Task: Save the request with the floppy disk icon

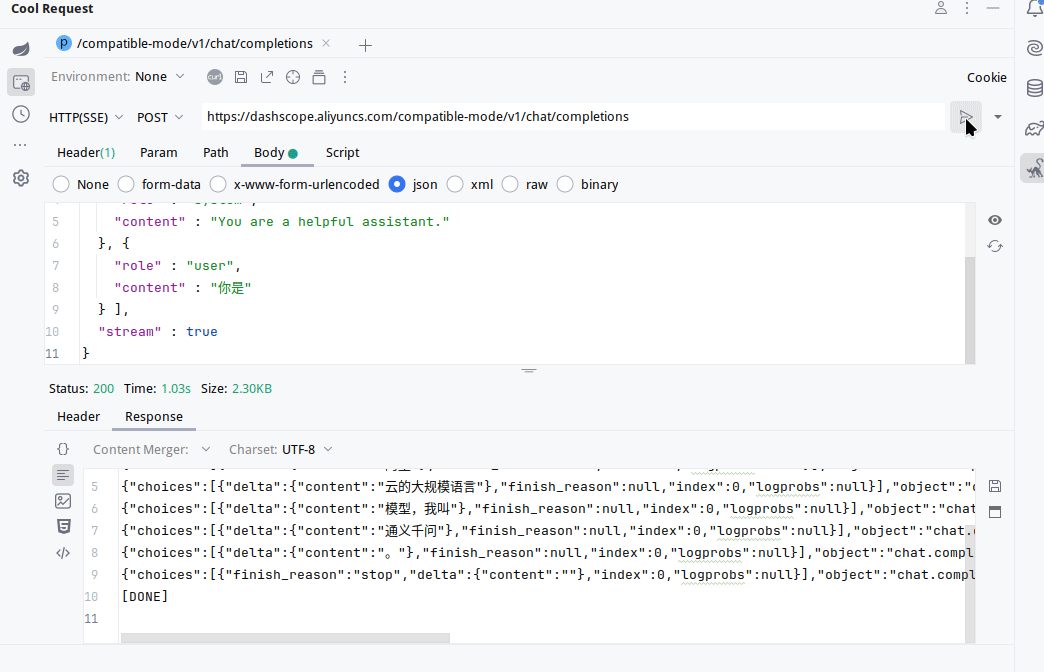Action: tap(241, 77)
